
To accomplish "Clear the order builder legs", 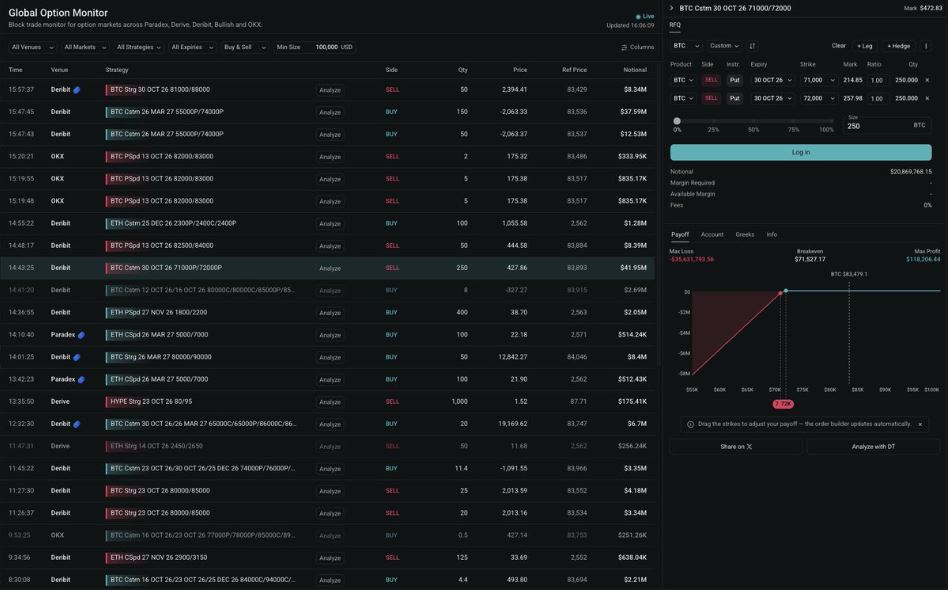I will click(838, 46).
